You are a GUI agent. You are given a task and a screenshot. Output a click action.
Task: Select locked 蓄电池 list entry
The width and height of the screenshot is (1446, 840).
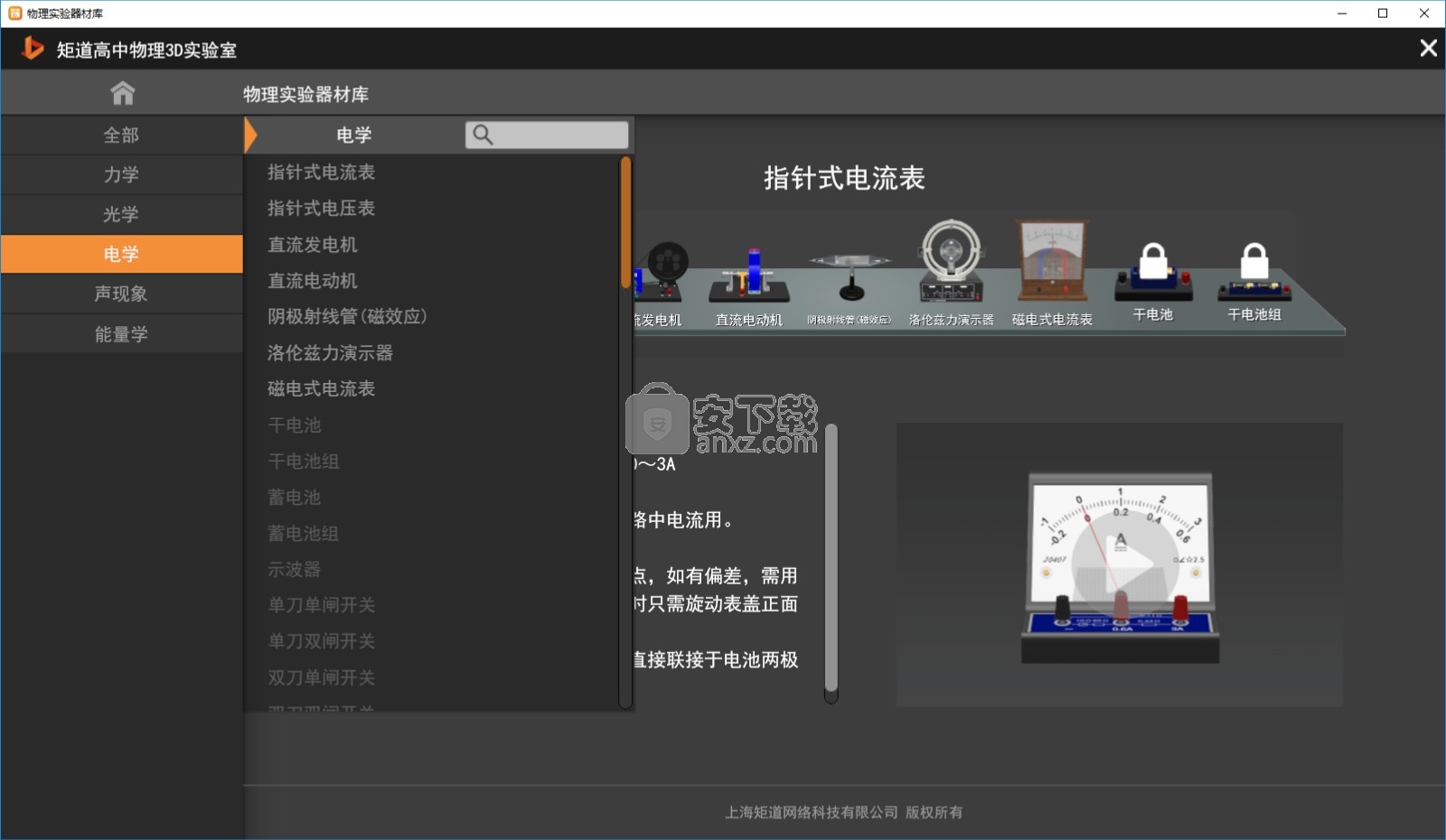pyautogui.click(x=294, y=498)
